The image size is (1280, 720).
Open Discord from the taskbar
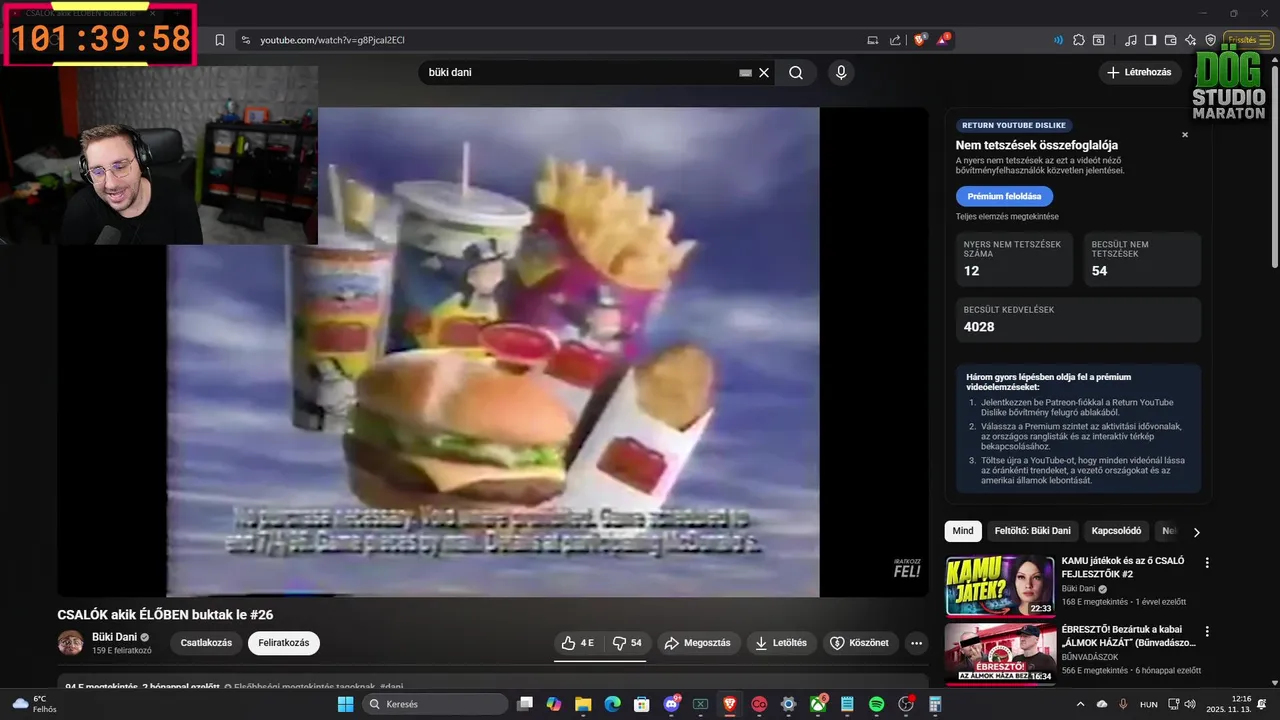[x=672, y=704]
